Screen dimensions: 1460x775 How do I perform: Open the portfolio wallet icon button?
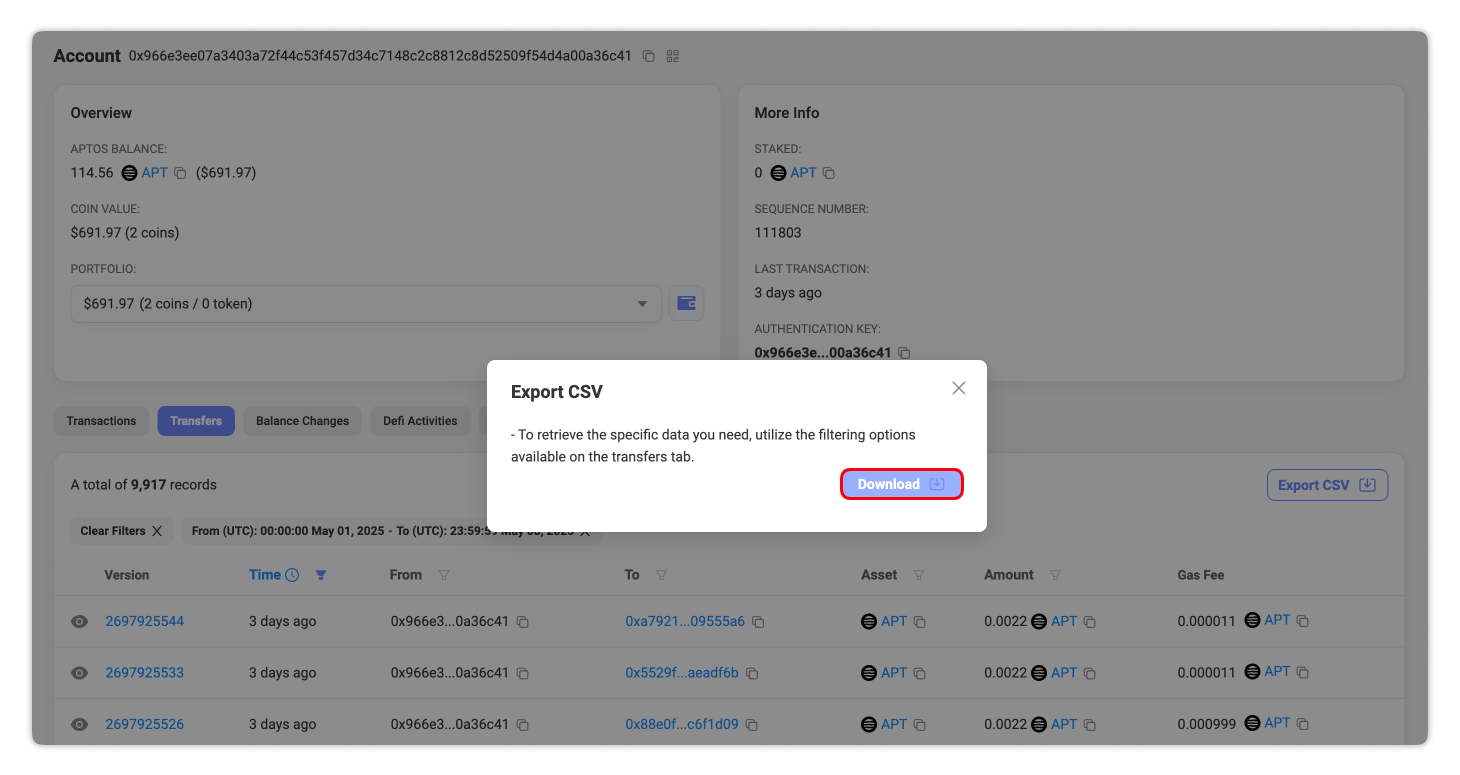coord(686,303)
